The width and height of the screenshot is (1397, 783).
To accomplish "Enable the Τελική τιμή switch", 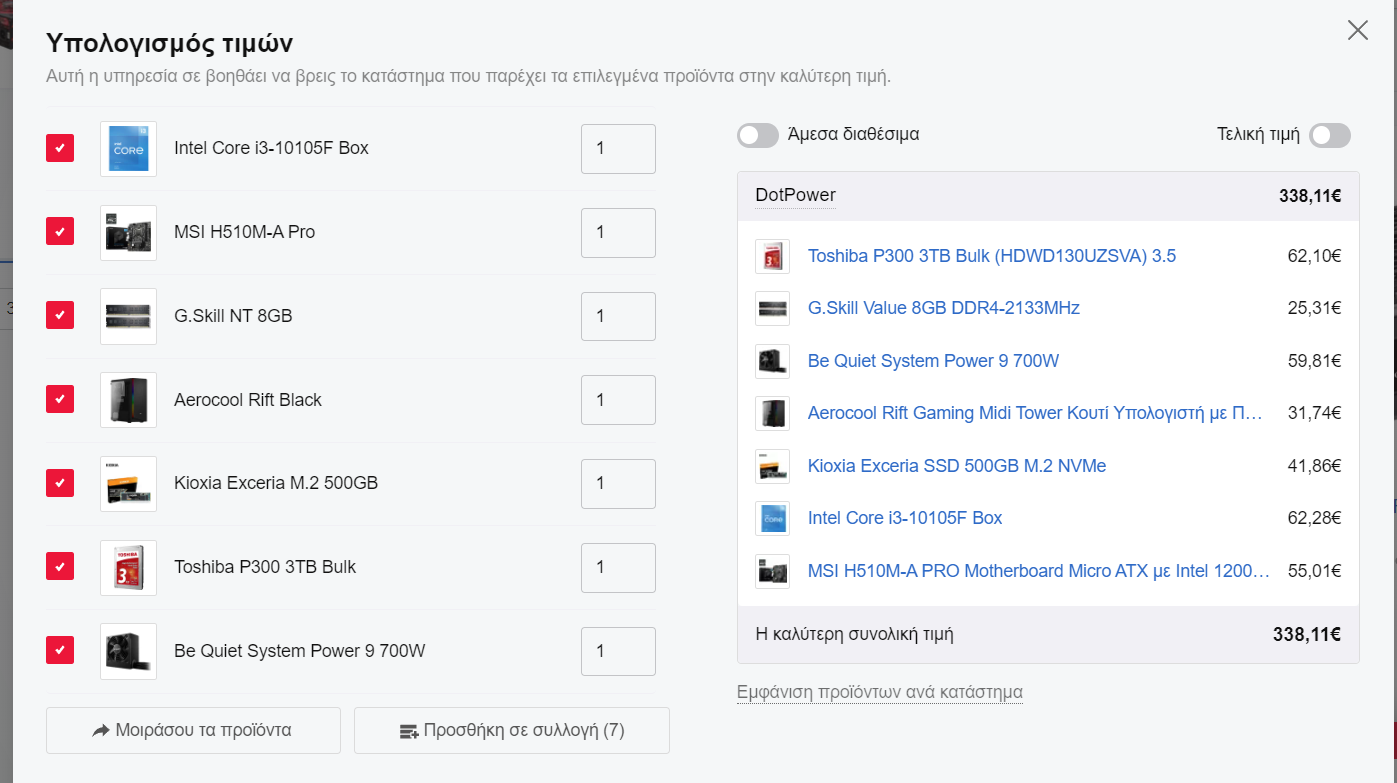I will 1330,135.
